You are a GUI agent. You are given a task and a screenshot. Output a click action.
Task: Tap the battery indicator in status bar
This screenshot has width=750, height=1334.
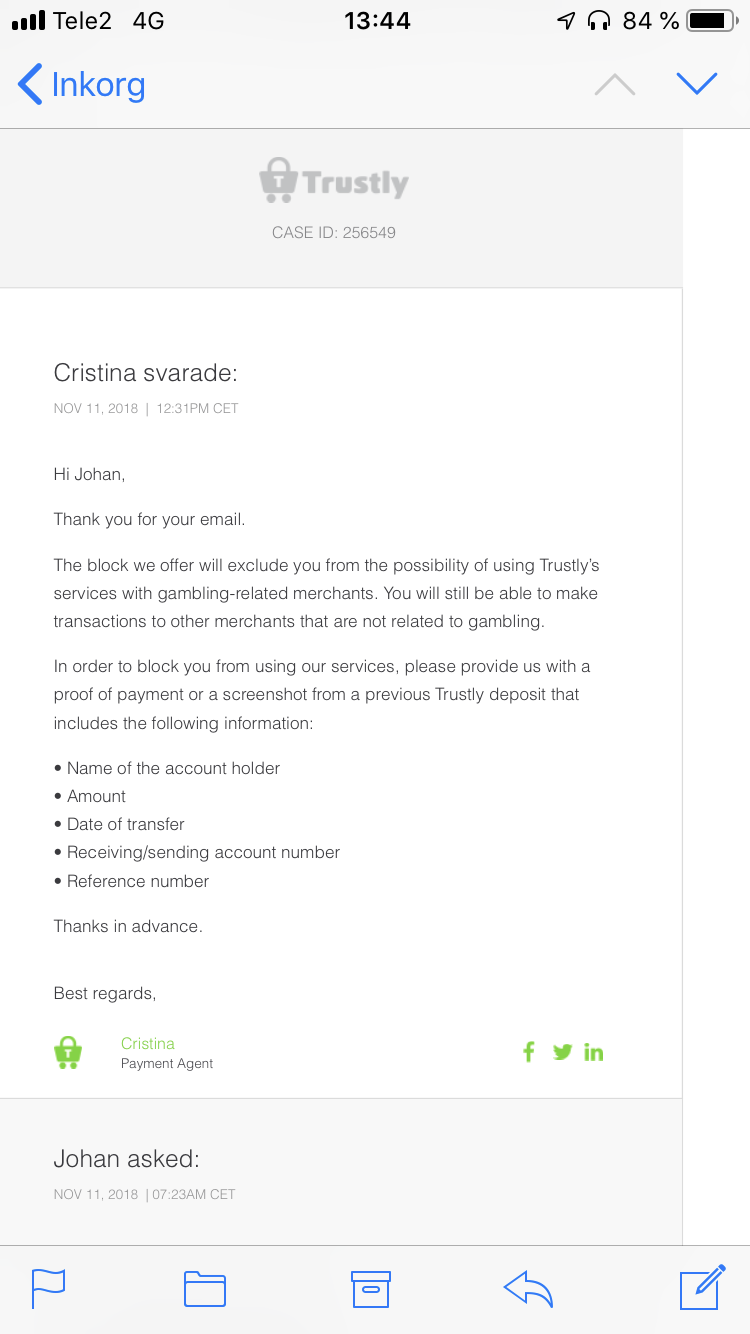pos(712,20)
